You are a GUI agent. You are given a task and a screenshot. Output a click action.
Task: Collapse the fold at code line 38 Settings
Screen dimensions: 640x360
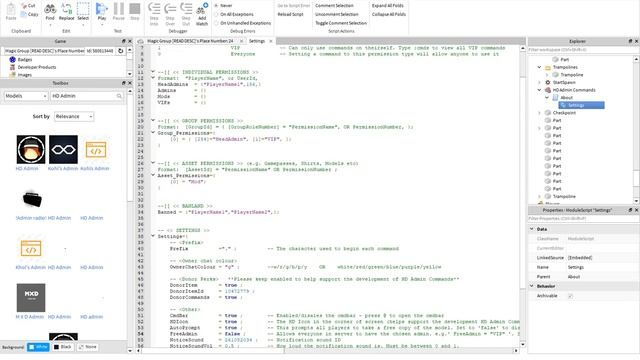[153, 236]
